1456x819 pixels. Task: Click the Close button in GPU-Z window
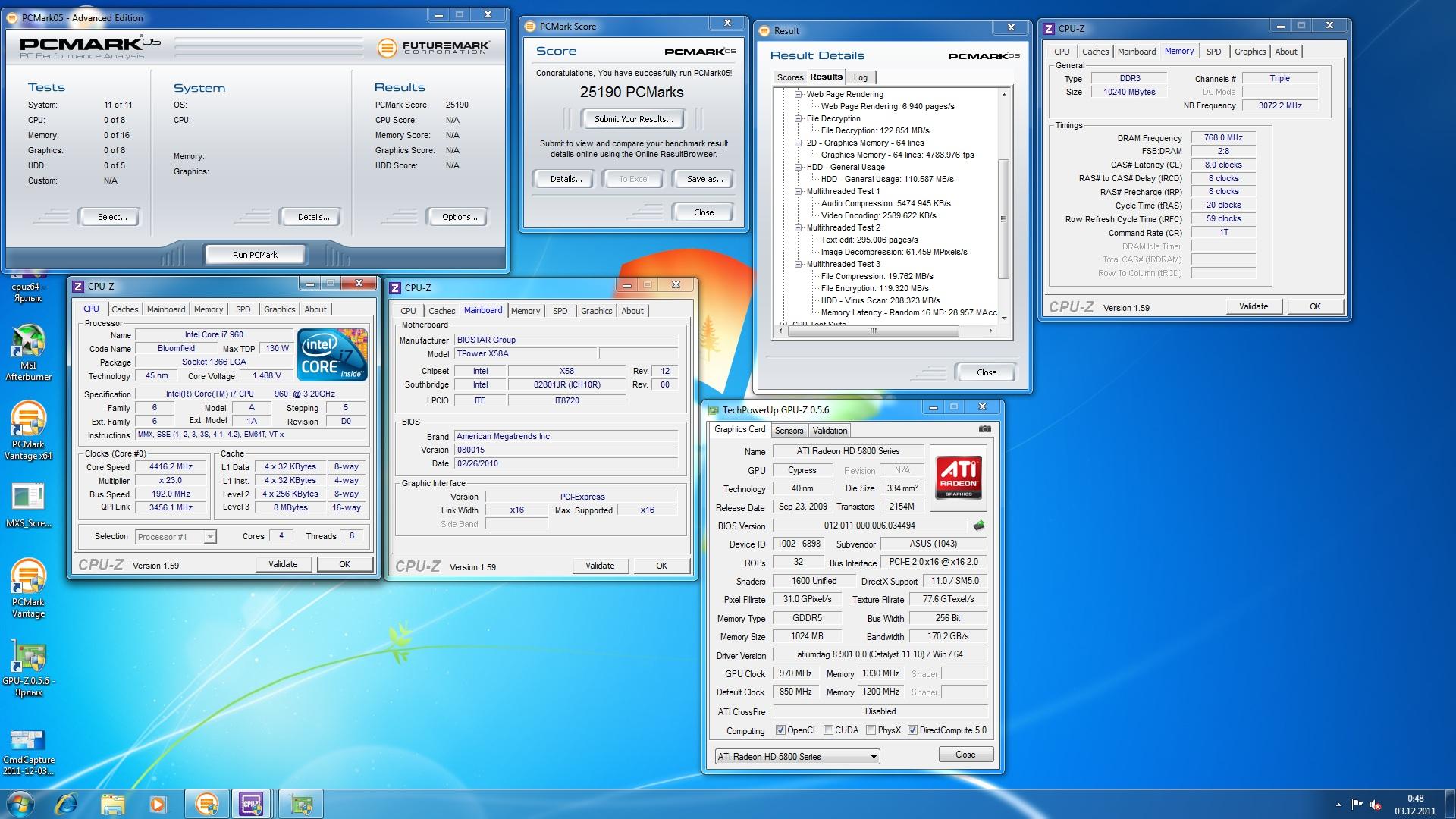(x=965, y=755)
